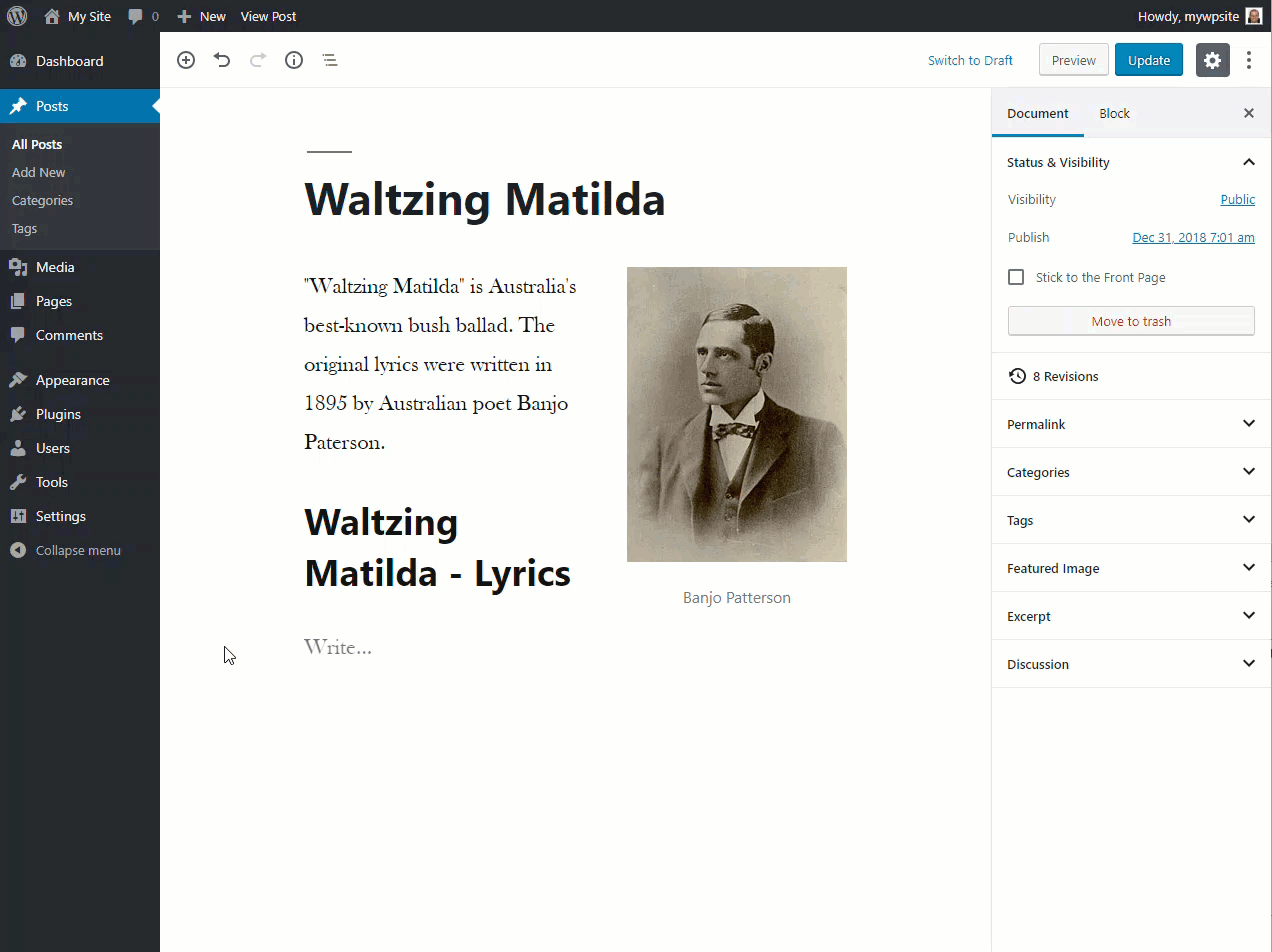Open comments bubble in admin bar

tap(143, 16)
